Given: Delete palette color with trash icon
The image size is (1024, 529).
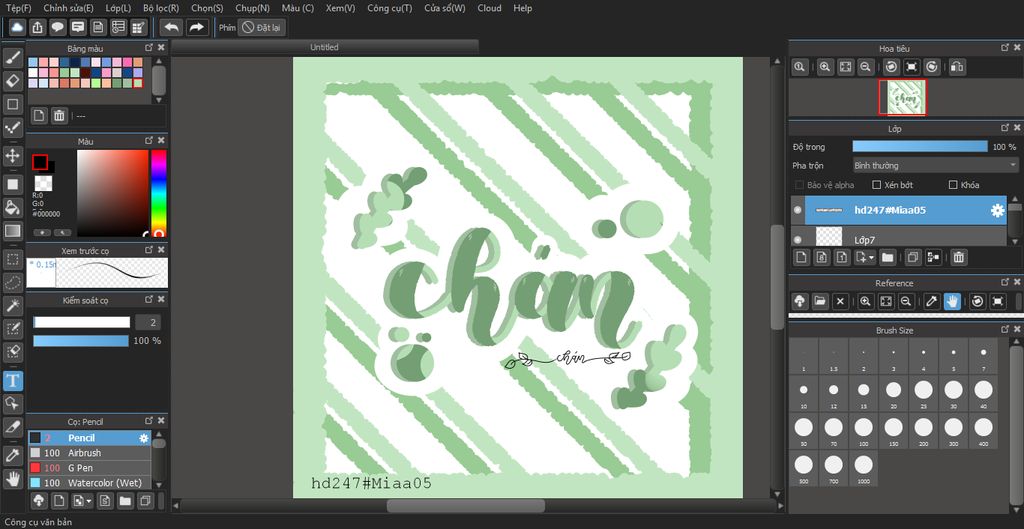Looking at the screenshot, I should click(x=59, y=116).
